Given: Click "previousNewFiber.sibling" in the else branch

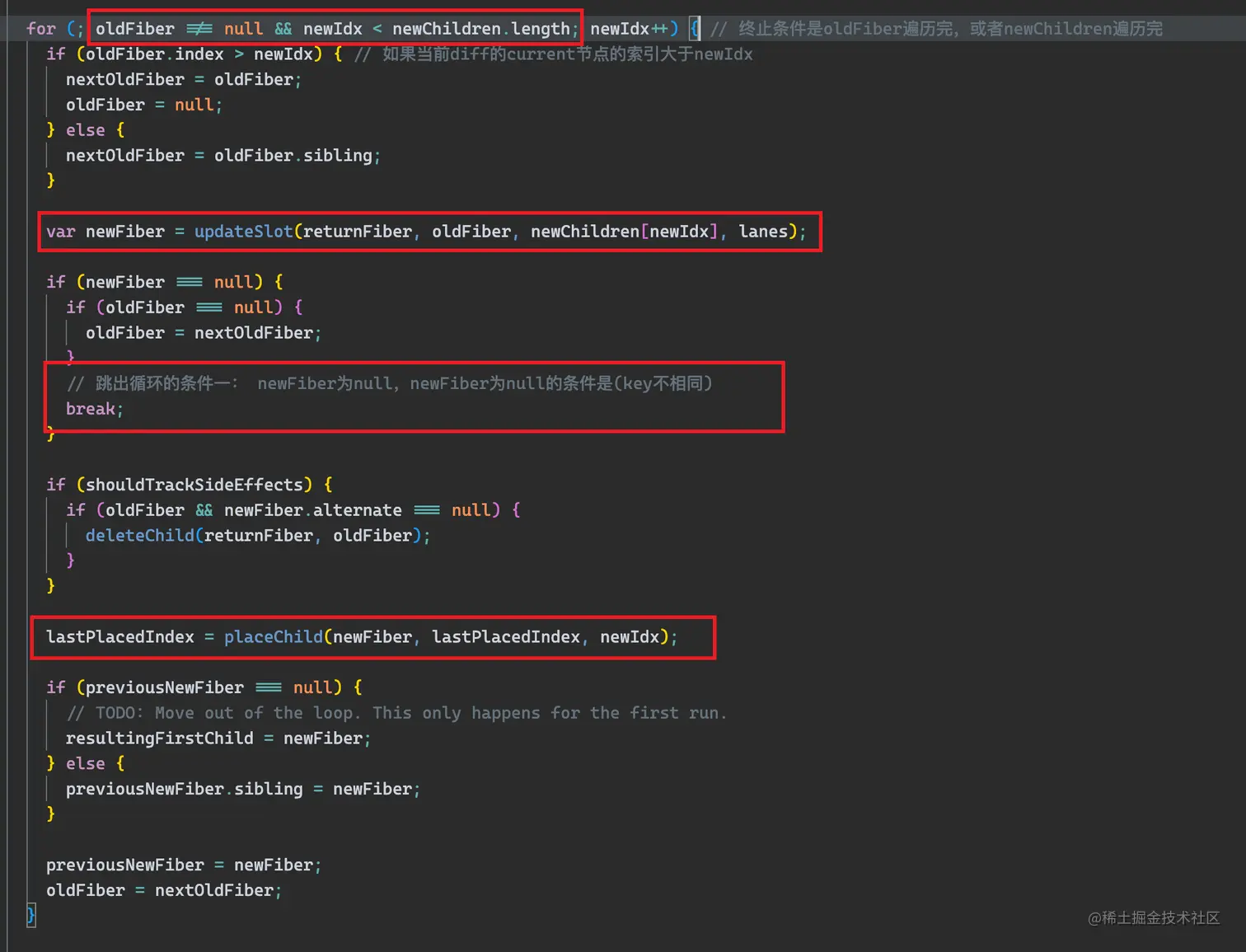Looking at the screenshot, I should (x=184, y=789).
